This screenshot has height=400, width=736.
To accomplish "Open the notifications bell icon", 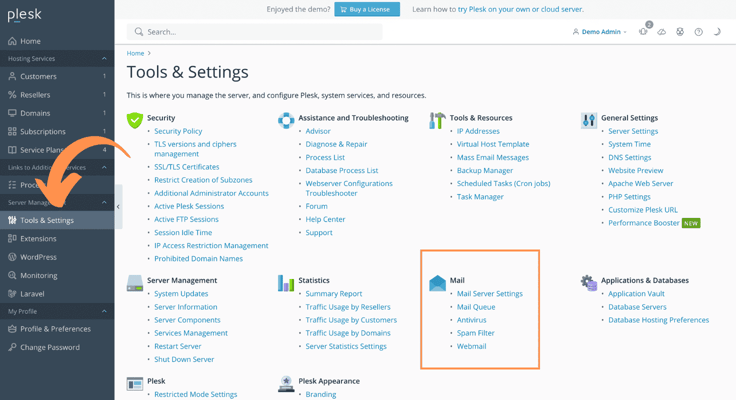I will coord(643,32).
